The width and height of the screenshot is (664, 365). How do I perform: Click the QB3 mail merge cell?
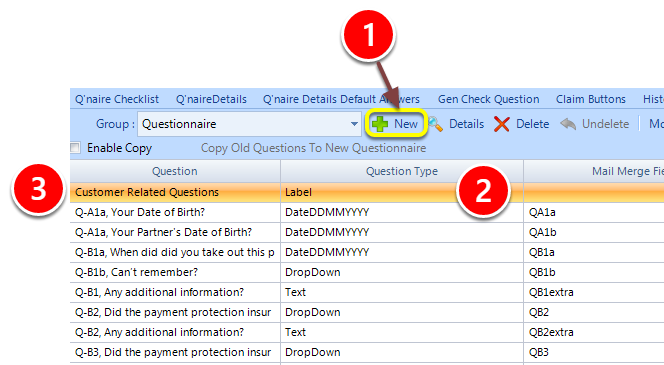594,352
